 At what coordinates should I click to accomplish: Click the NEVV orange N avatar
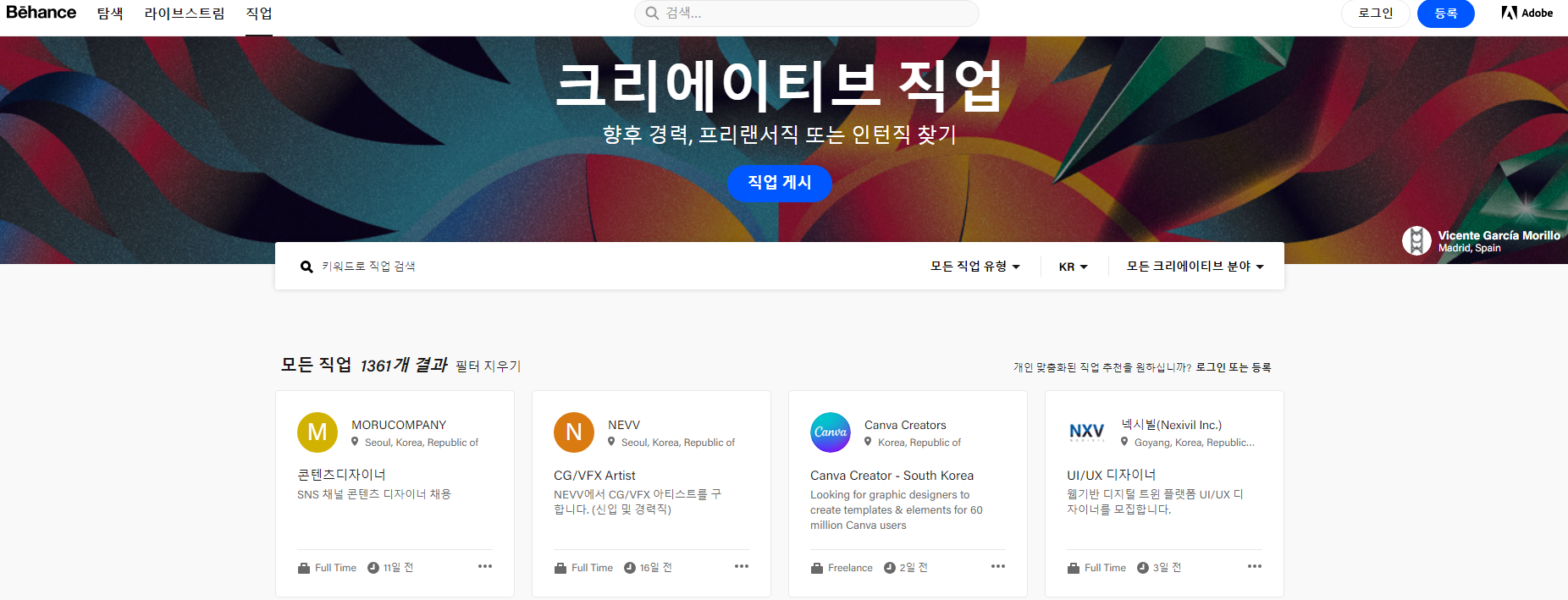click(574, 432)
